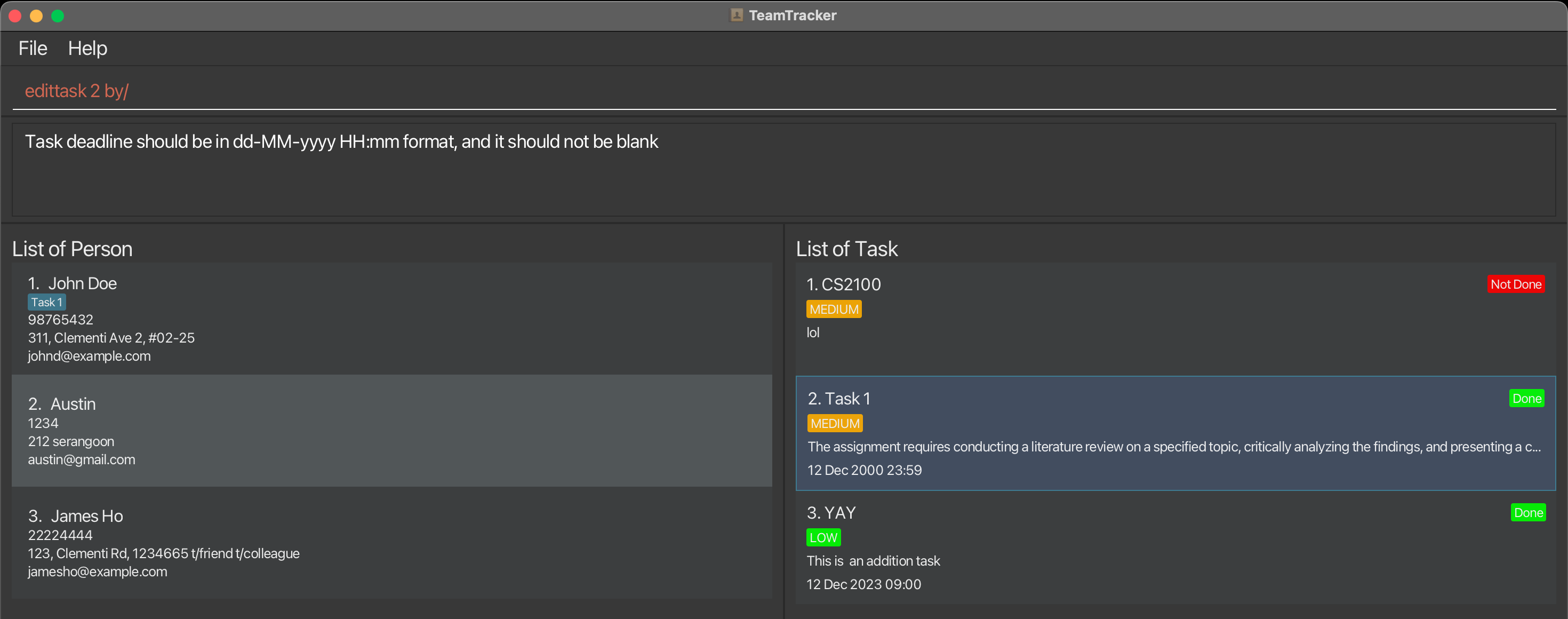
Task: Click the MEDIUM priority label on CS2100
Action: tap(833, 309)
